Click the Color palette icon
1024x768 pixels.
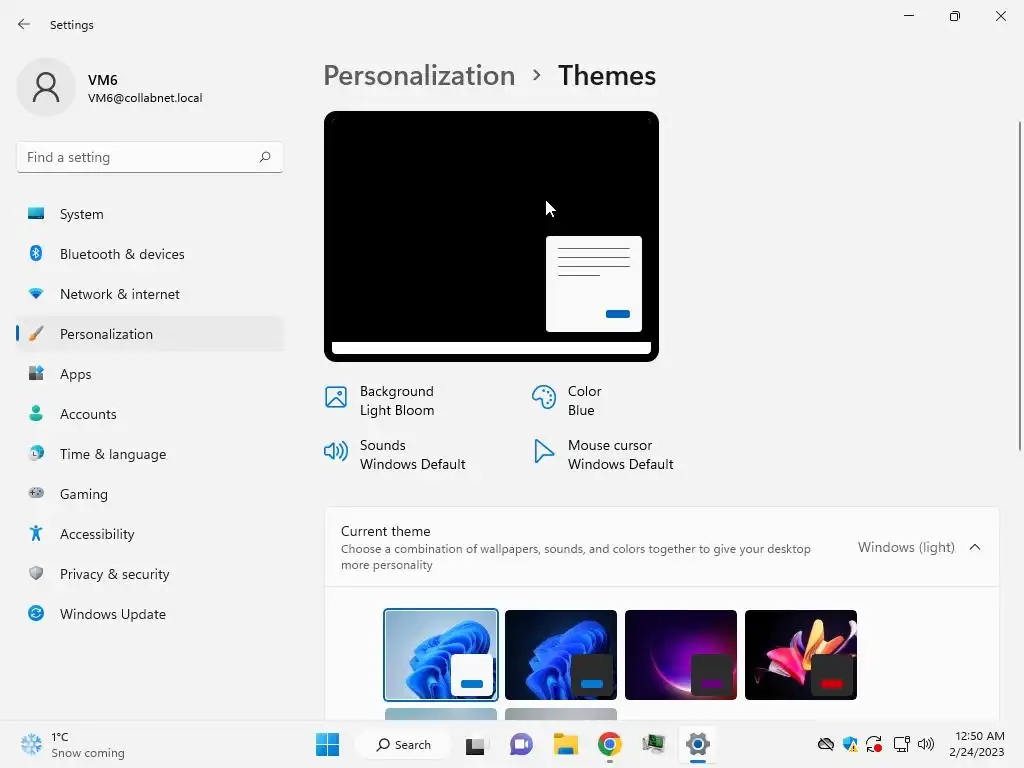[543, 396]
